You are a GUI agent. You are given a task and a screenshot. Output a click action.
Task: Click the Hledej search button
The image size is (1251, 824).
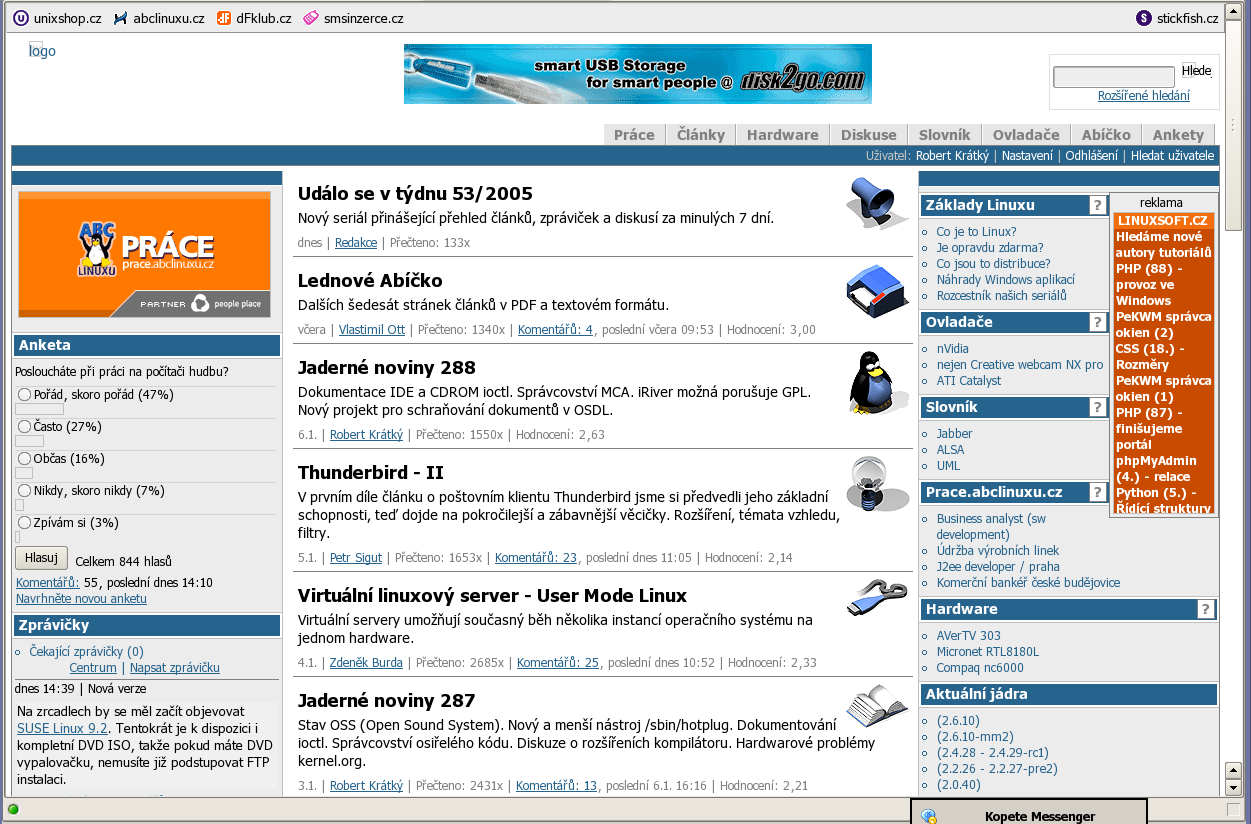point(1196,71)
